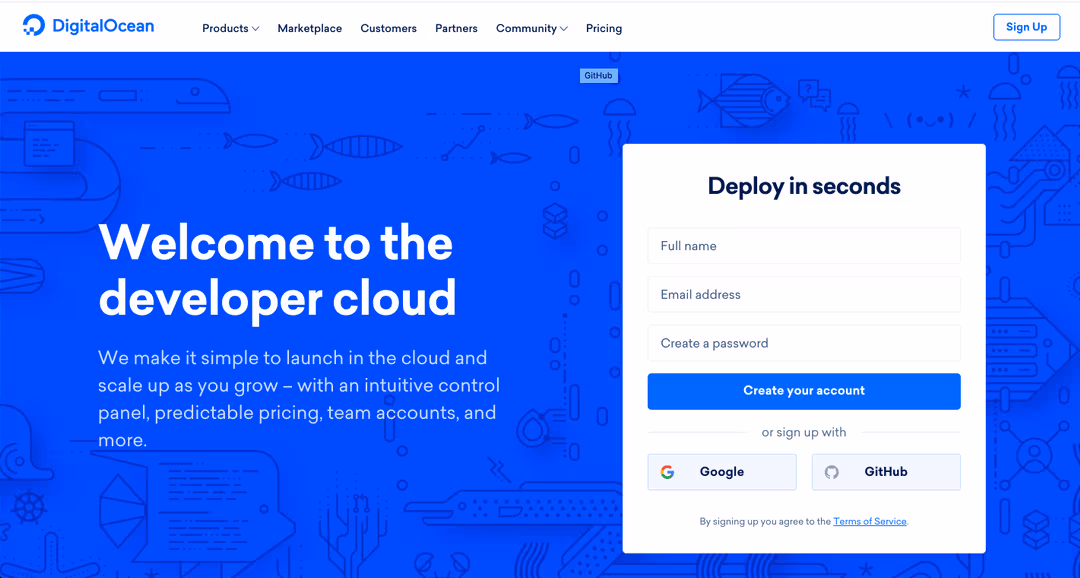Click Create your account button
The image size is (1080, 578).
[x=804, y=391]
